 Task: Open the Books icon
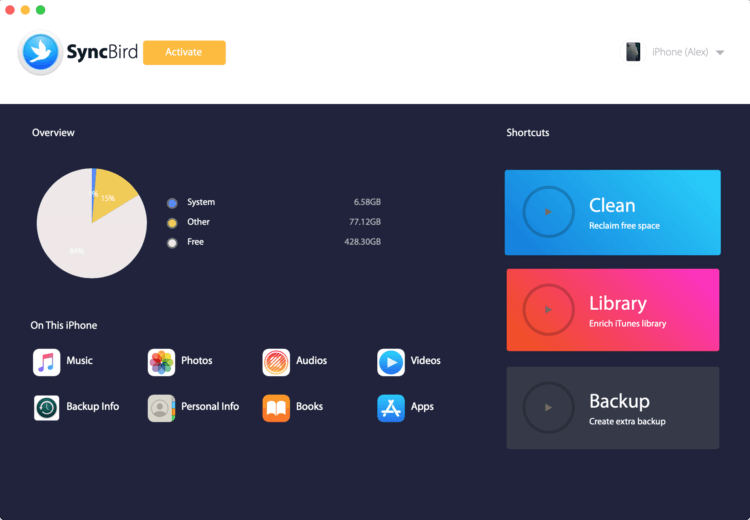(x=276, y=408)
